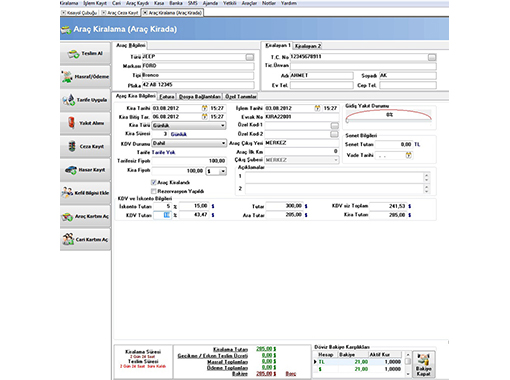This screenshot has height=380, width=510.
Task: Open the Kira Fiyatı currency dropdown
Action: 223,171
